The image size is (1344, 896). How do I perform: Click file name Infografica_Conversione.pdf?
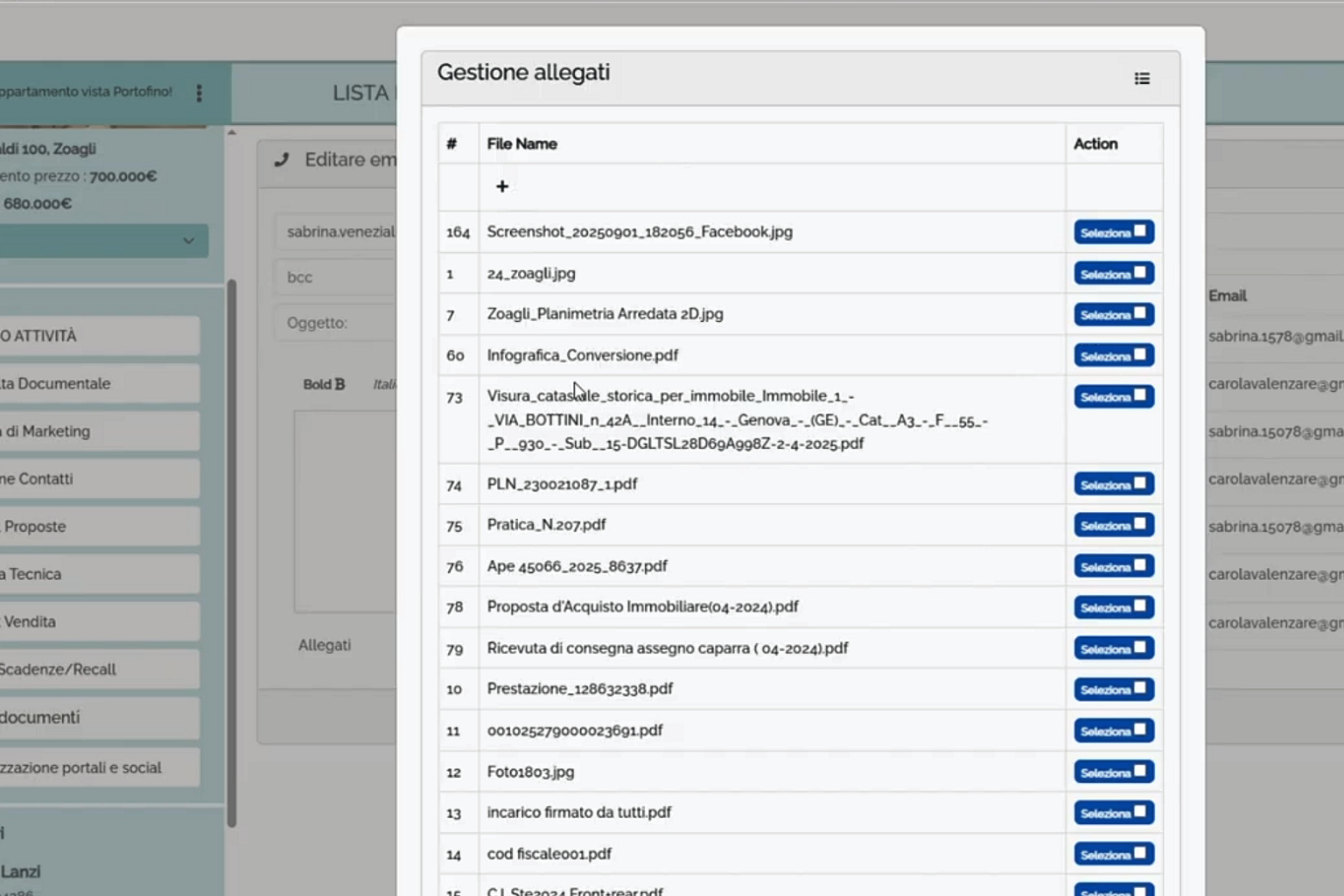coord(582,354)
